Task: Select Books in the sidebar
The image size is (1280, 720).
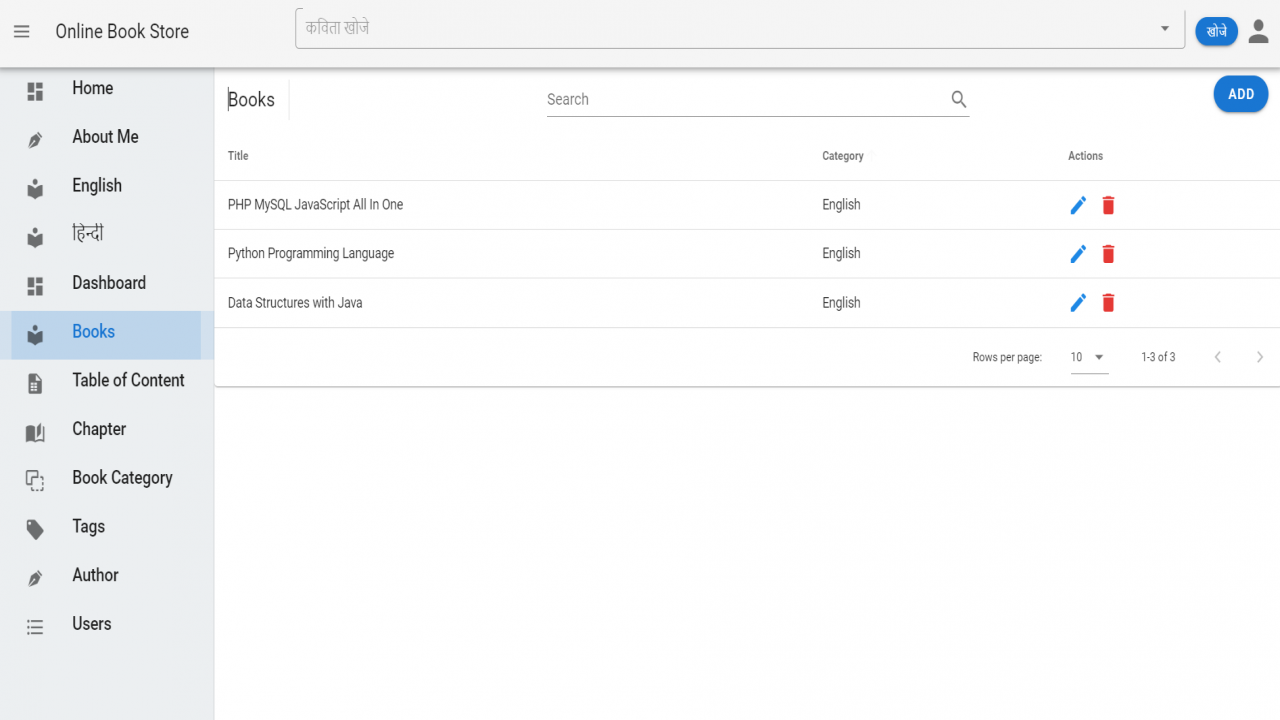Action: pyautogui.click(x=106, y=335)
